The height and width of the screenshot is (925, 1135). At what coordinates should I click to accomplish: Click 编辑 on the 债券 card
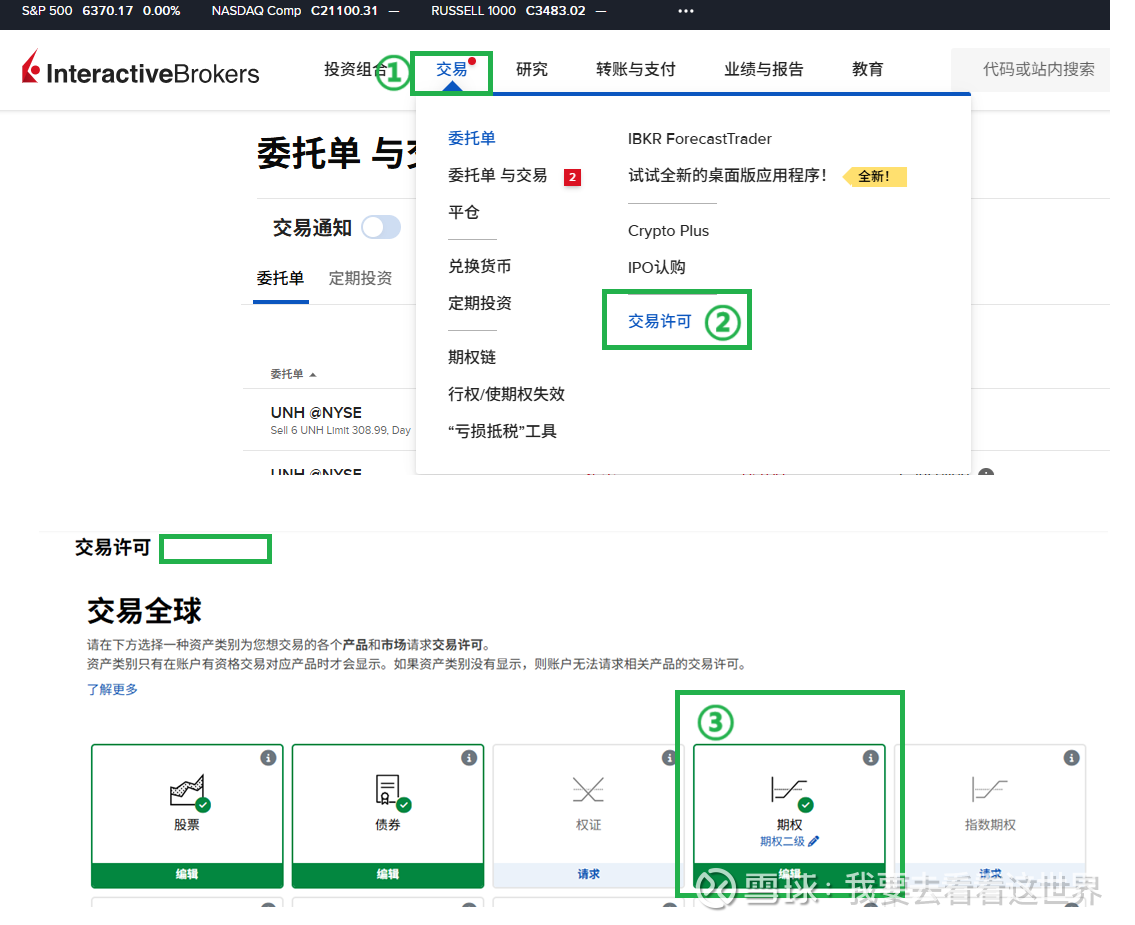[x=388, y=874]
